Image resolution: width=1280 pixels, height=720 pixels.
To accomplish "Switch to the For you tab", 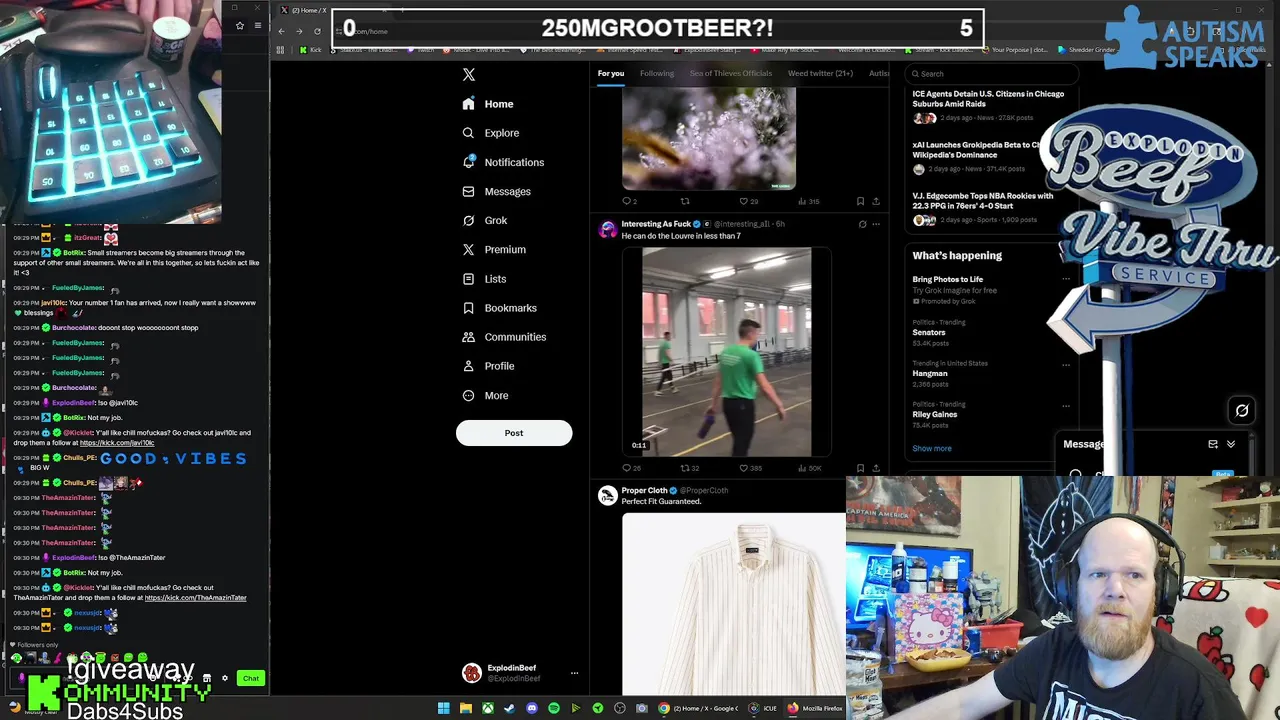I will click(610, 73).
